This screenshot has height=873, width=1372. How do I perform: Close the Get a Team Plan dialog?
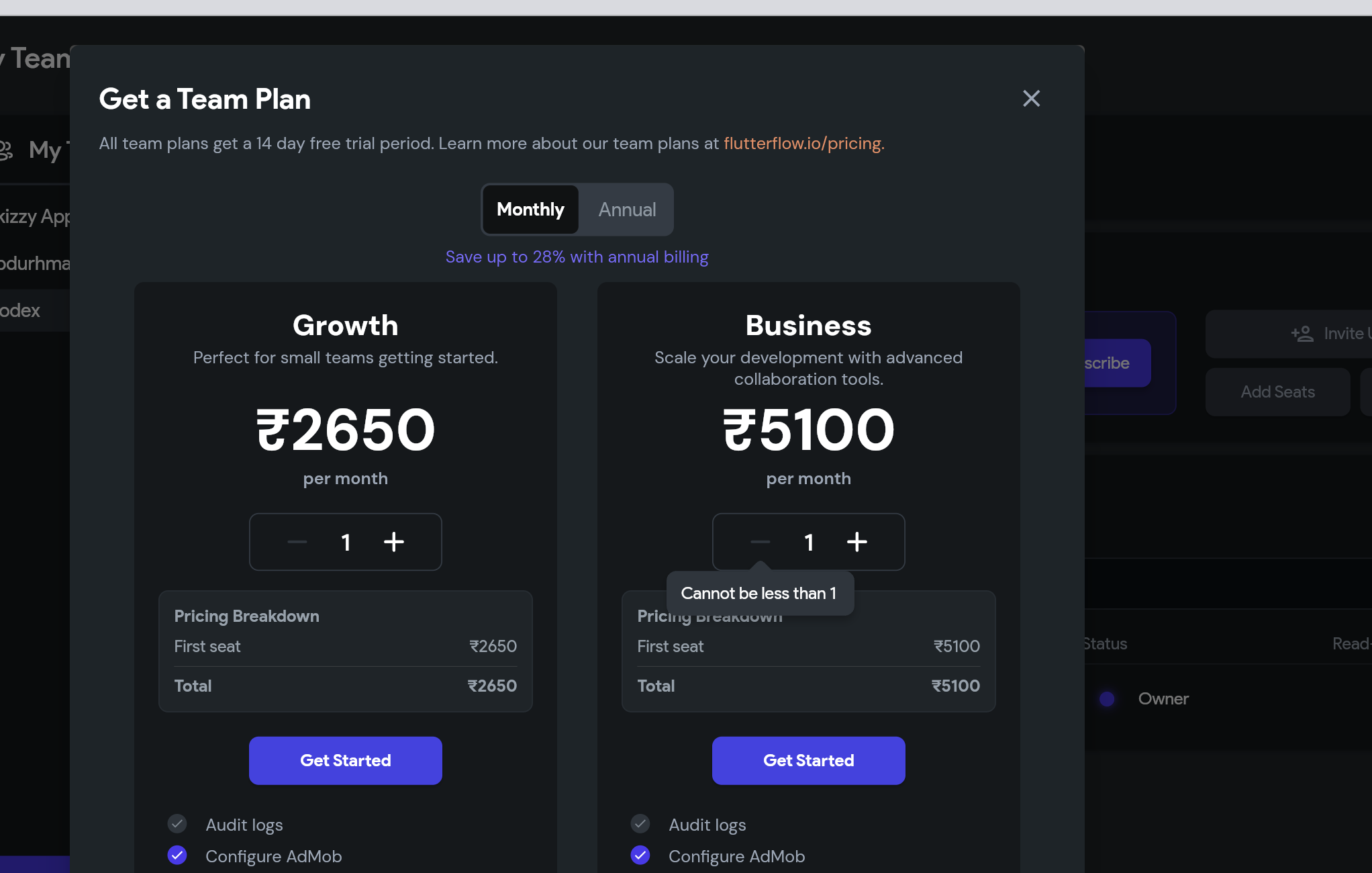[x=1031, y=99]
